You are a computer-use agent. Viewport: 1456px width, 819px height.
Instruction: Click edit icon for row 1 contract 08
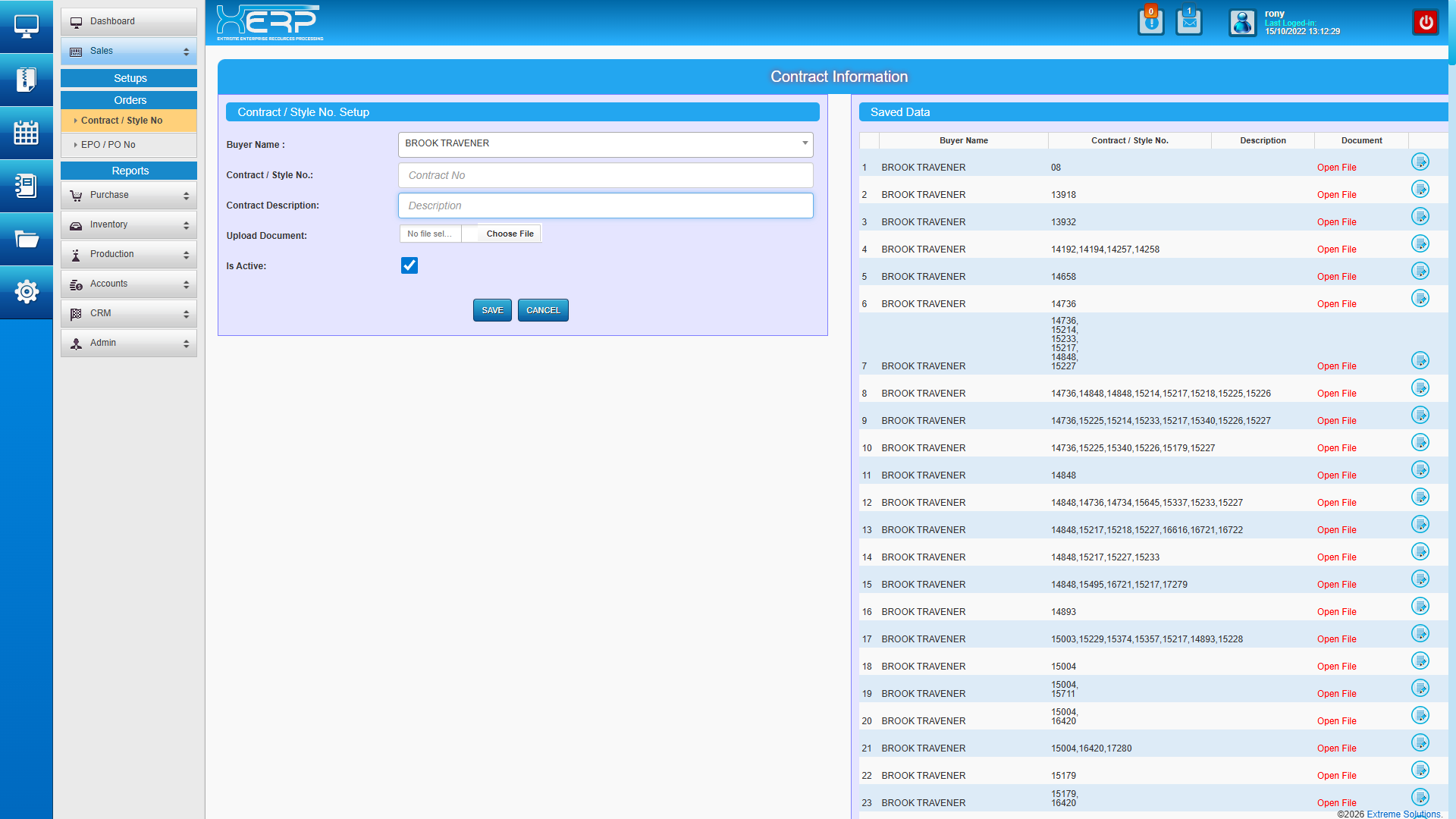(1420, 162)
